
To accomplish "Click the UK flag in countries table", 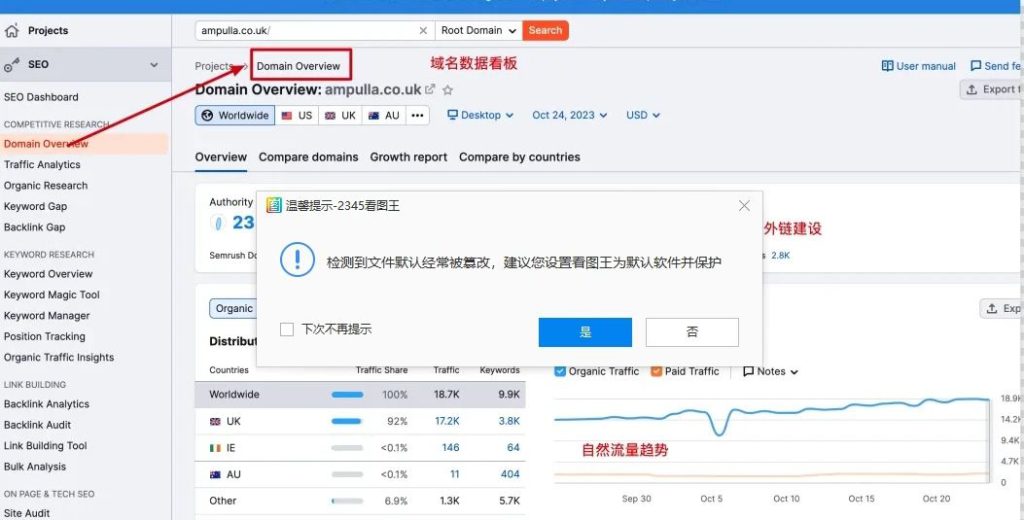I will [x=216, y=422].
